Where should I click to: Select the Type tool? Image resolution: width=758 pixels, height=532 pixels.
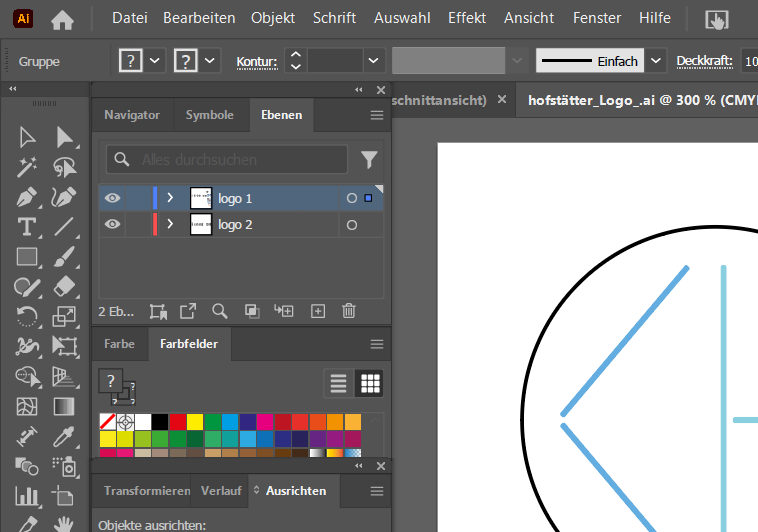28,226
